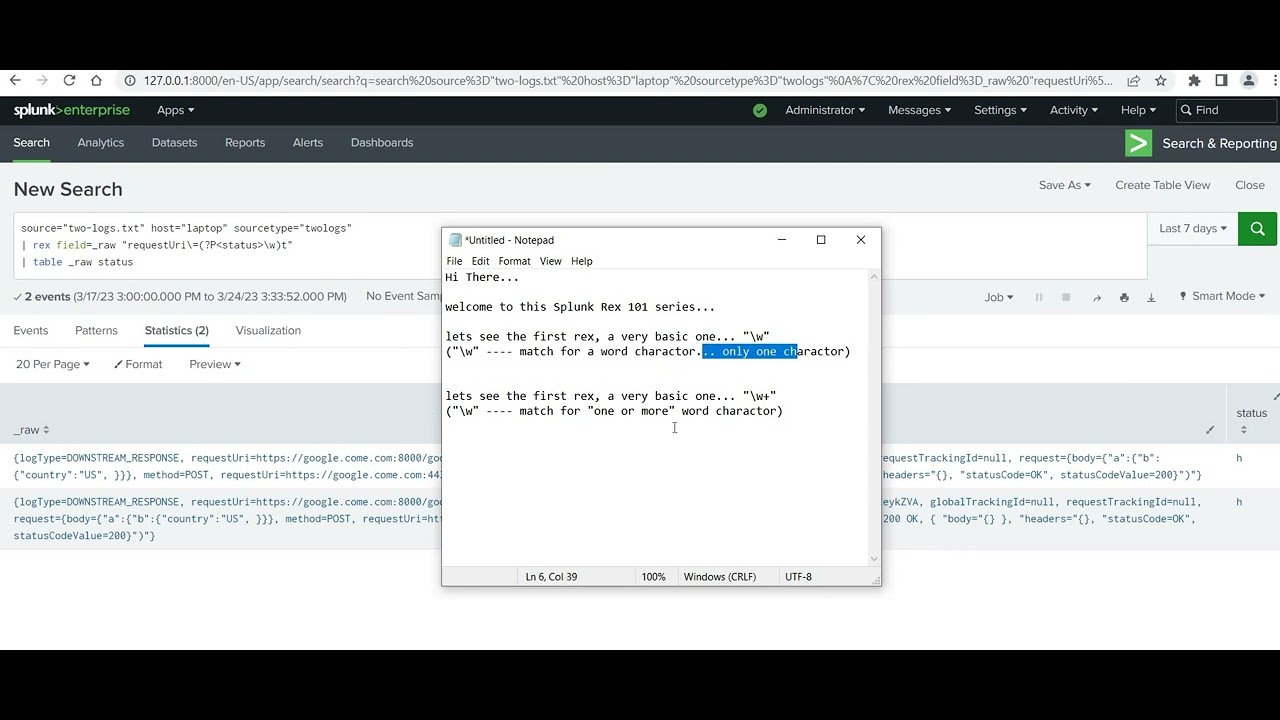Screen dimensions: 1280x720
Task: Click UTF-8 encoding in Notepad status bar
Action: 799,577
